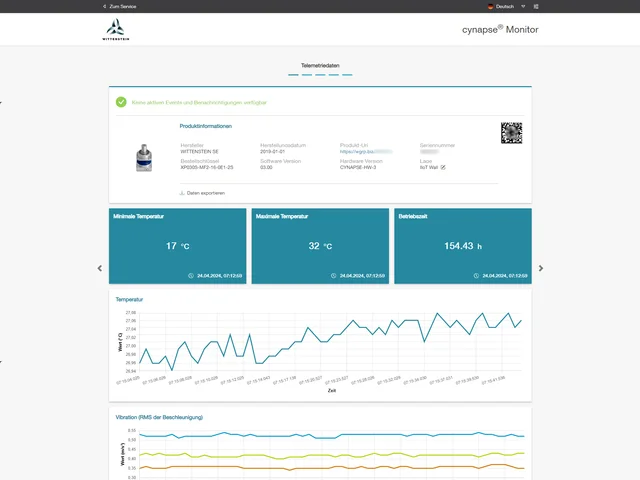Click the German flag icon
Image resolution: width=640 pixels, height=480 pixels.
point(490,6)
